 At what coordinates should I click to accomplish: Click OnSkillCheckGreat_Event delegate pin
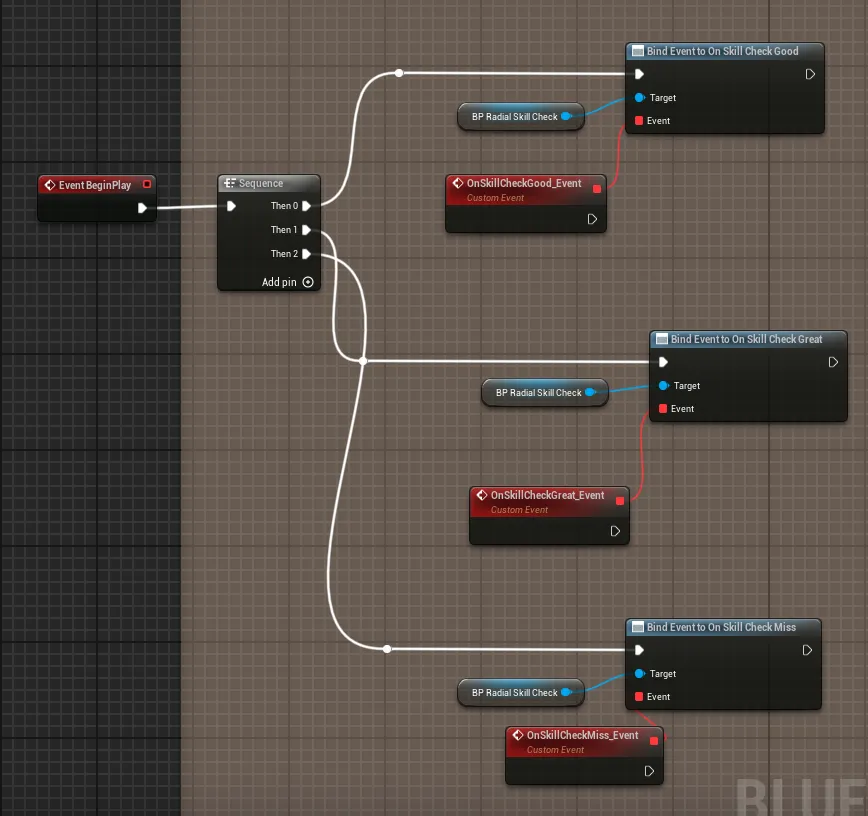coord(620,501)
